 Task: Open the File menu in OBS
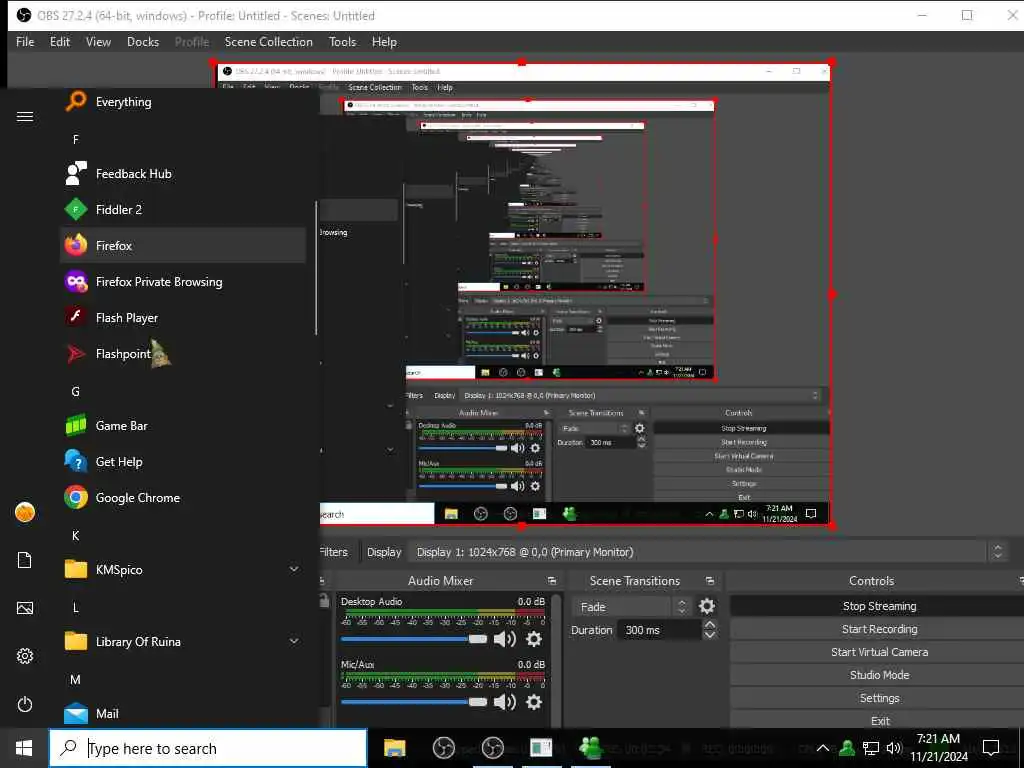(x=25, y=42)
